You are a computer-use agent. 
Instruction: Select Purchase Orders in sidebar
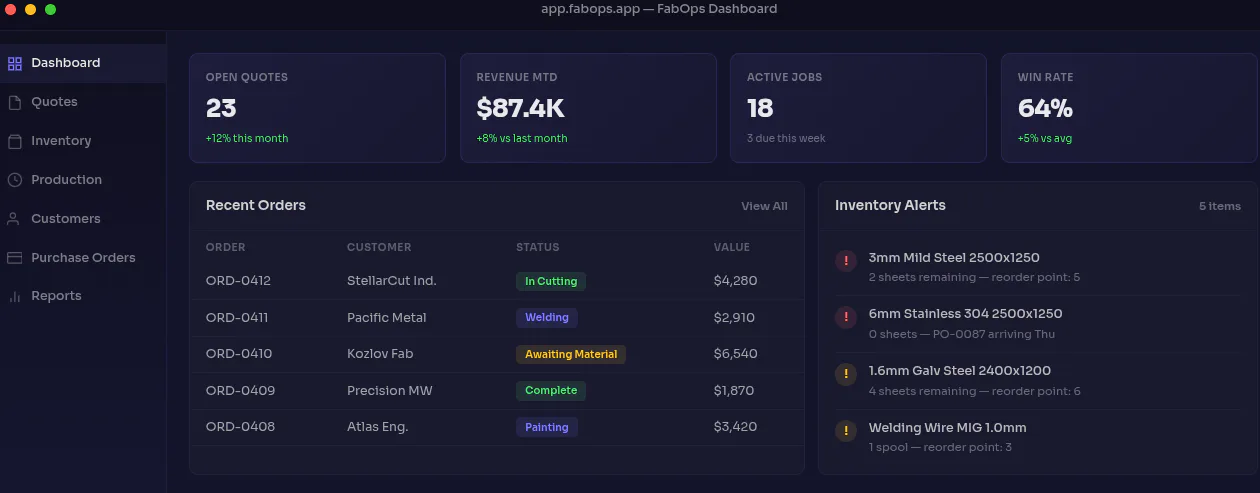point(83,258)
